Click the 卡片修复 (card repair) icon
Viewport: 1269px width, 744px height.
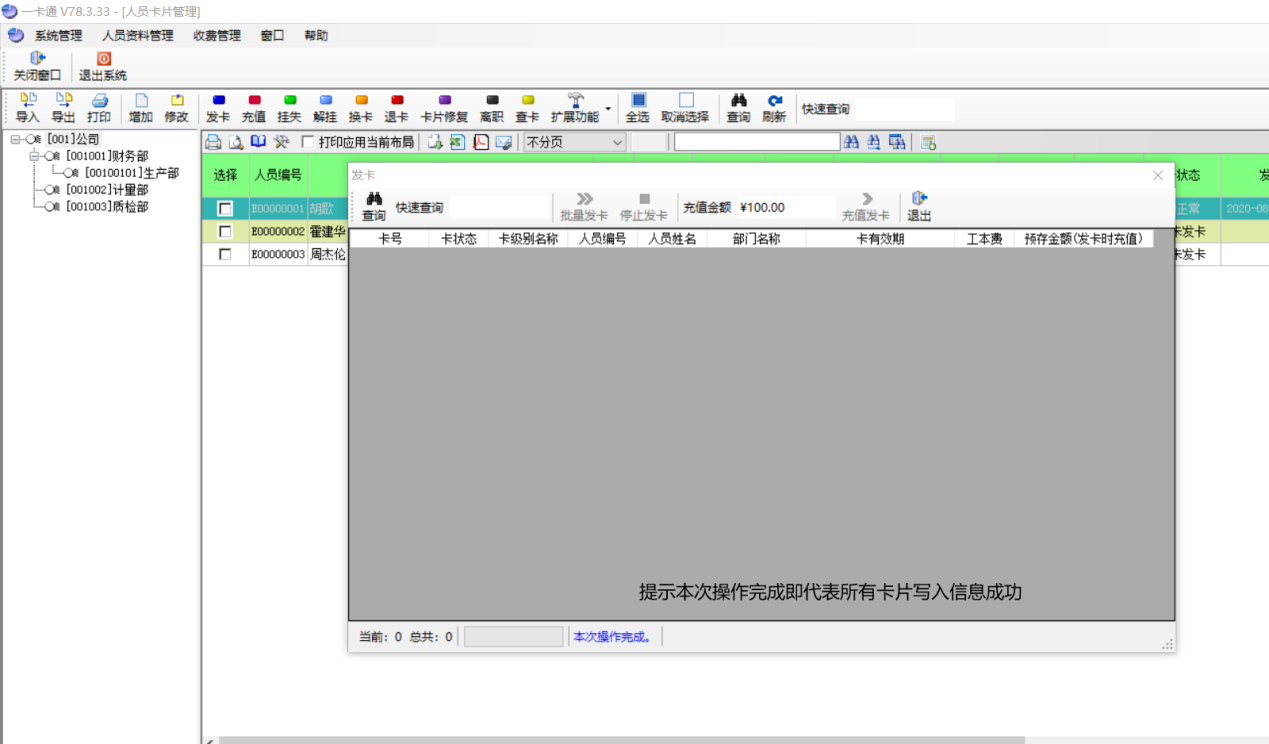pyautogui.click(x=444, y=108)
